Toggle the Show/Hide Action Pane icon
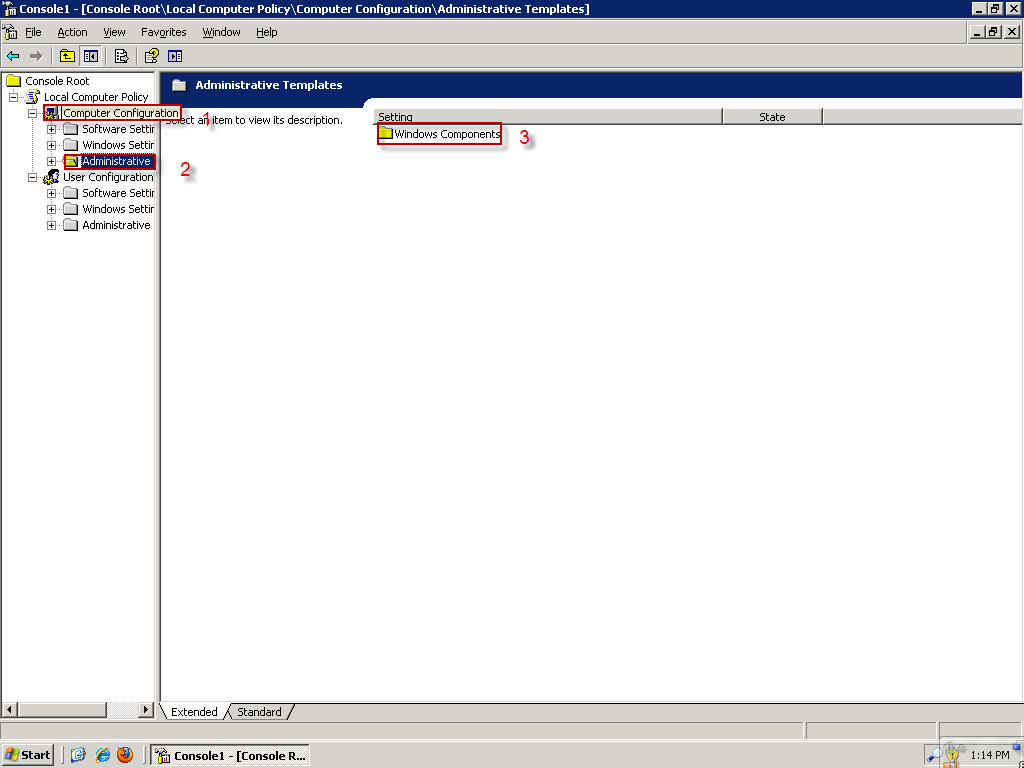 pos(175,56)
